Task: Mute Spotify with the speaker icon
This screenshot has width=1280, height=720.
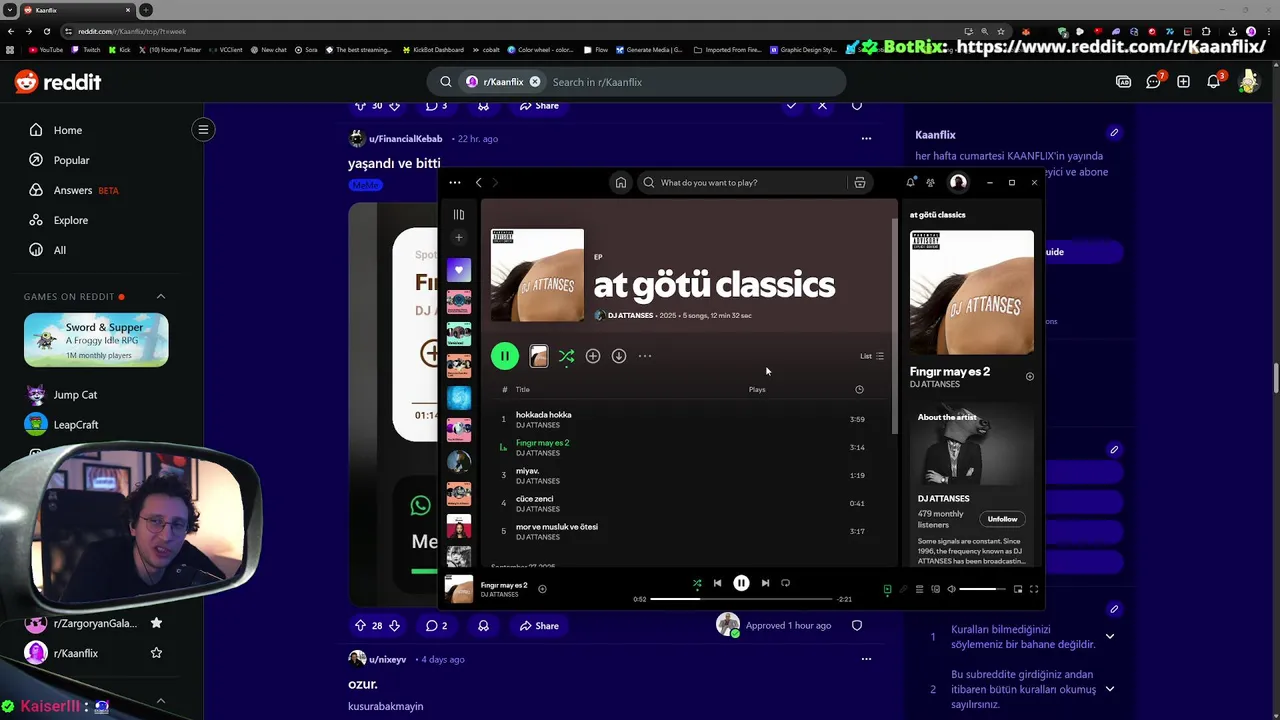Action: 951,590
